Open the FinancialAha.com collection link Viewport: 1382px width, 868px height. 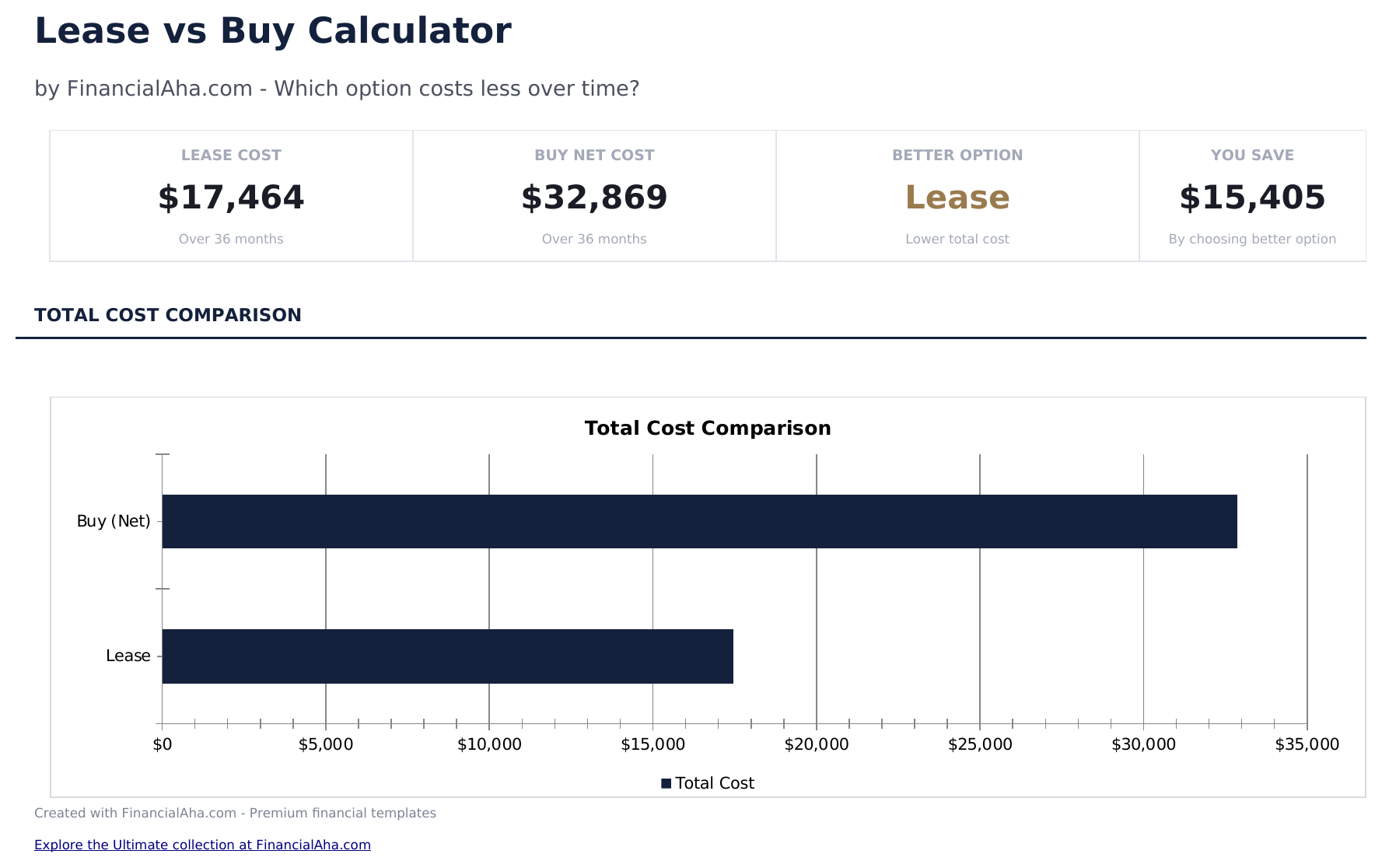pyautogui.click(x=202, y=845)
